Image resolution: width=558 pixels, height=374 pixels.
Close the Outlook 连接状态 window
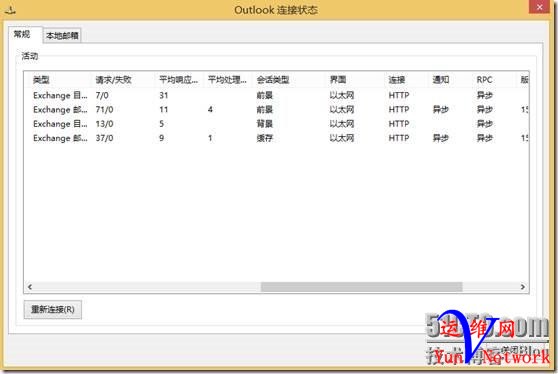539,7
